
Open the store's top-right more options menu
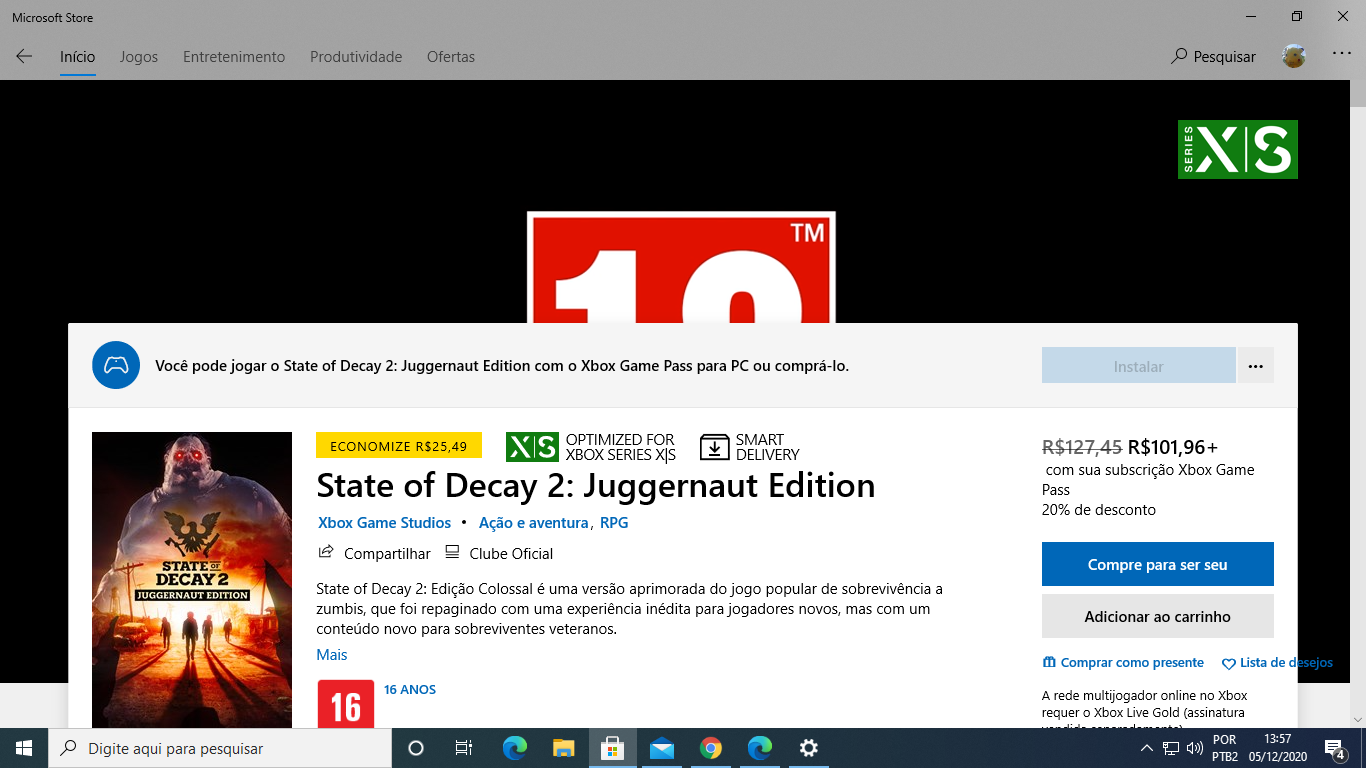coord(1342,54)
